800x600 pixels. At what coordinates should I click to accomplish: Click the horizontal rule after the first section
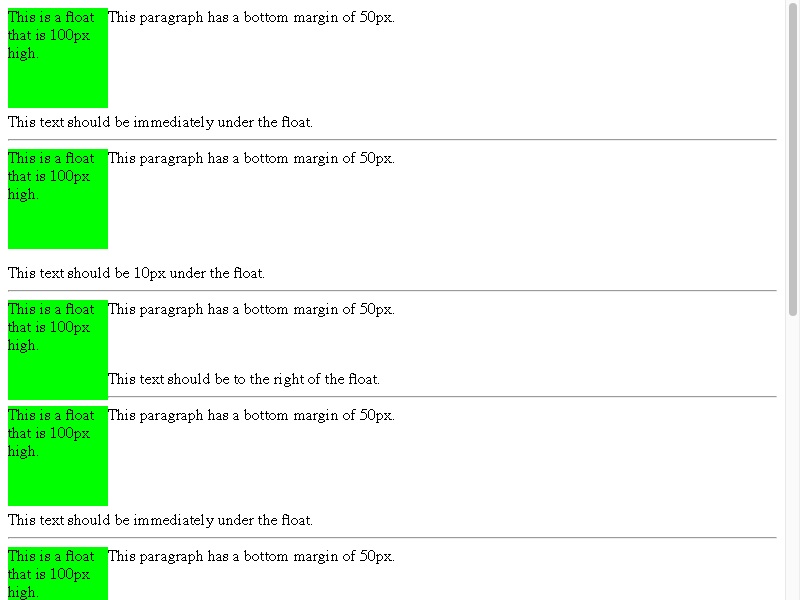tap(392, 139)
